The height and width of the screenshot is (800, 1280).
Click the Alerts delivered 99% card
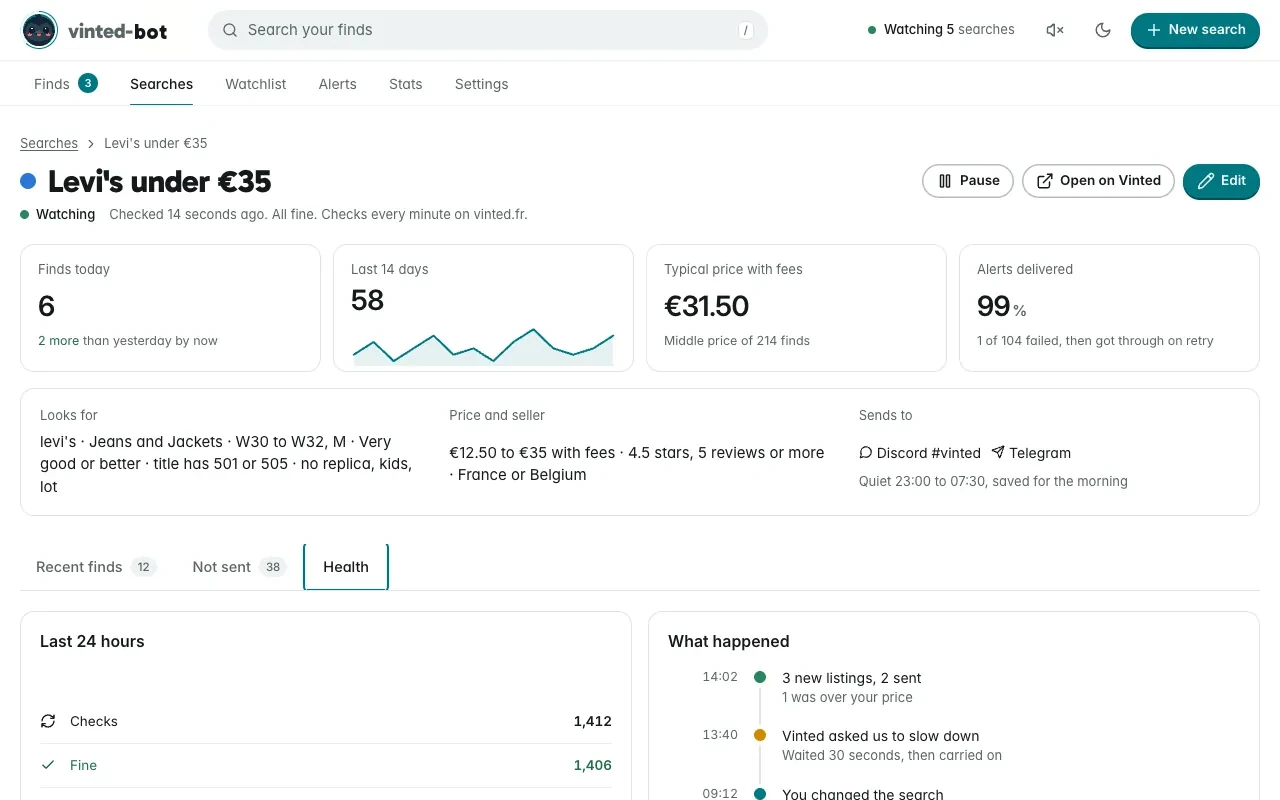(x=1109, y=308)
